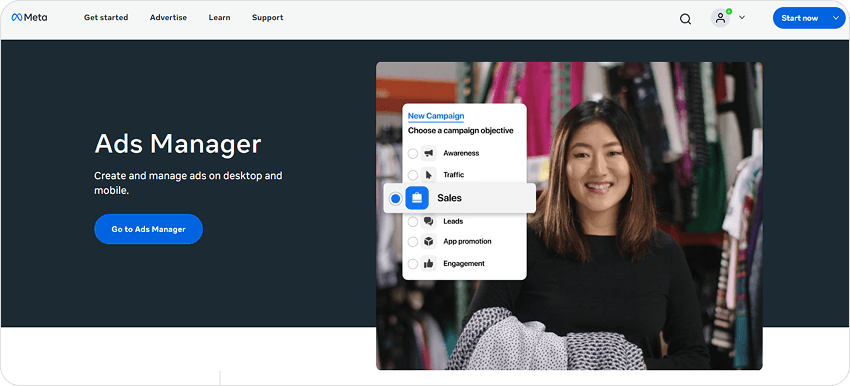Image resolution: width=850 pixels, height=386 pixels.
Task: Expand the account dropdown chevron
Action: [742, 17]
